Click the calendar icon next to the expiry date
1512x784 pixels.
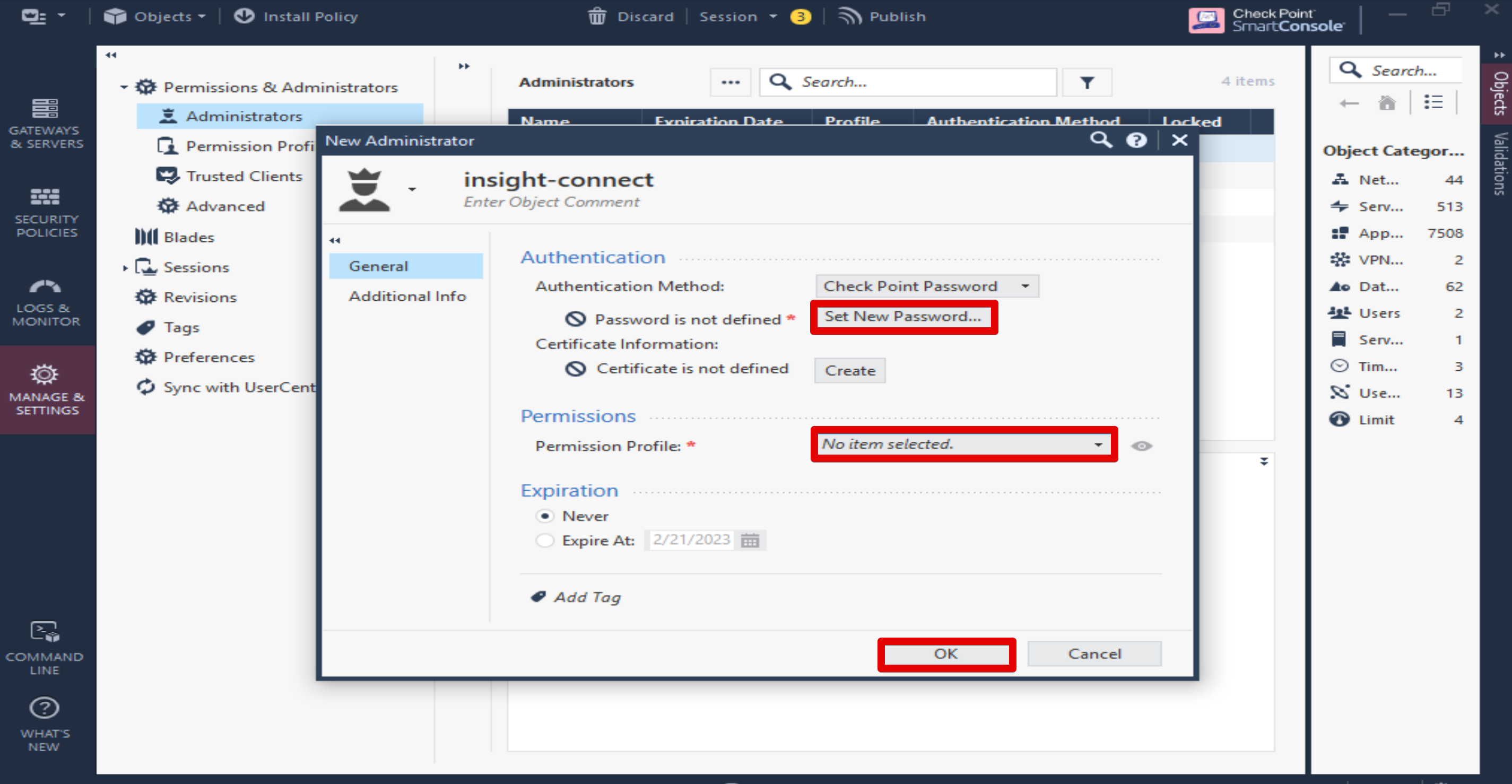(750, 541)
